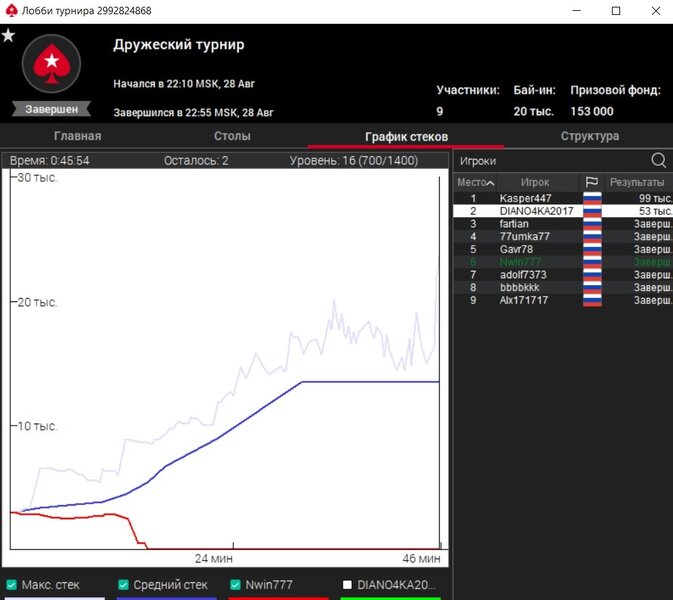
Task: Toggle the Средний стек checkbox
Action: tap(124, 585)
